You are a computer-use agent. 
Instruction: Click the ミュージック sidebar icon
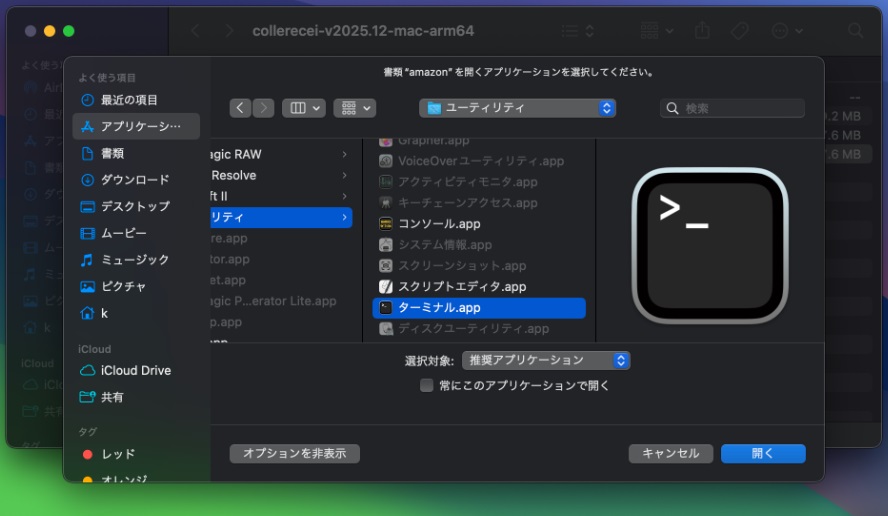pos(87,260)
